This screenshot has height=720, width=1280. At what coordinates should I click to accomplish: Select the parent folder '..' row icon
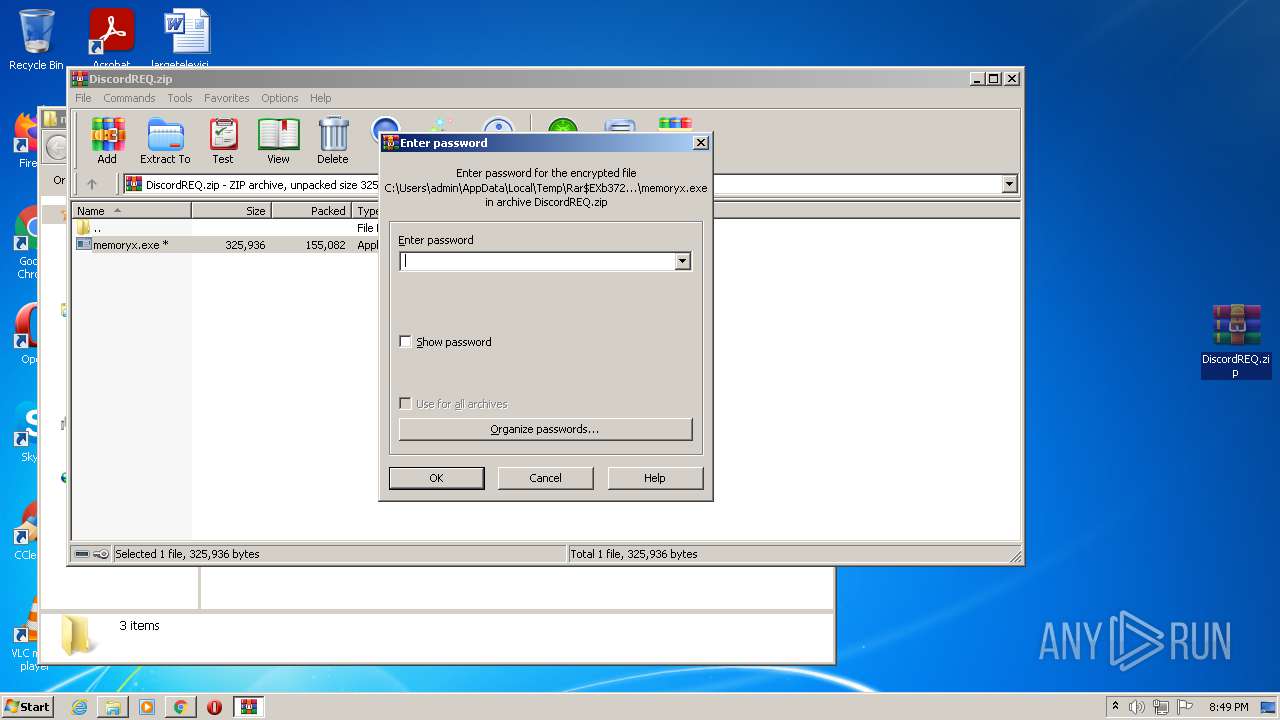pyautogui.click(x=84, y=228)
